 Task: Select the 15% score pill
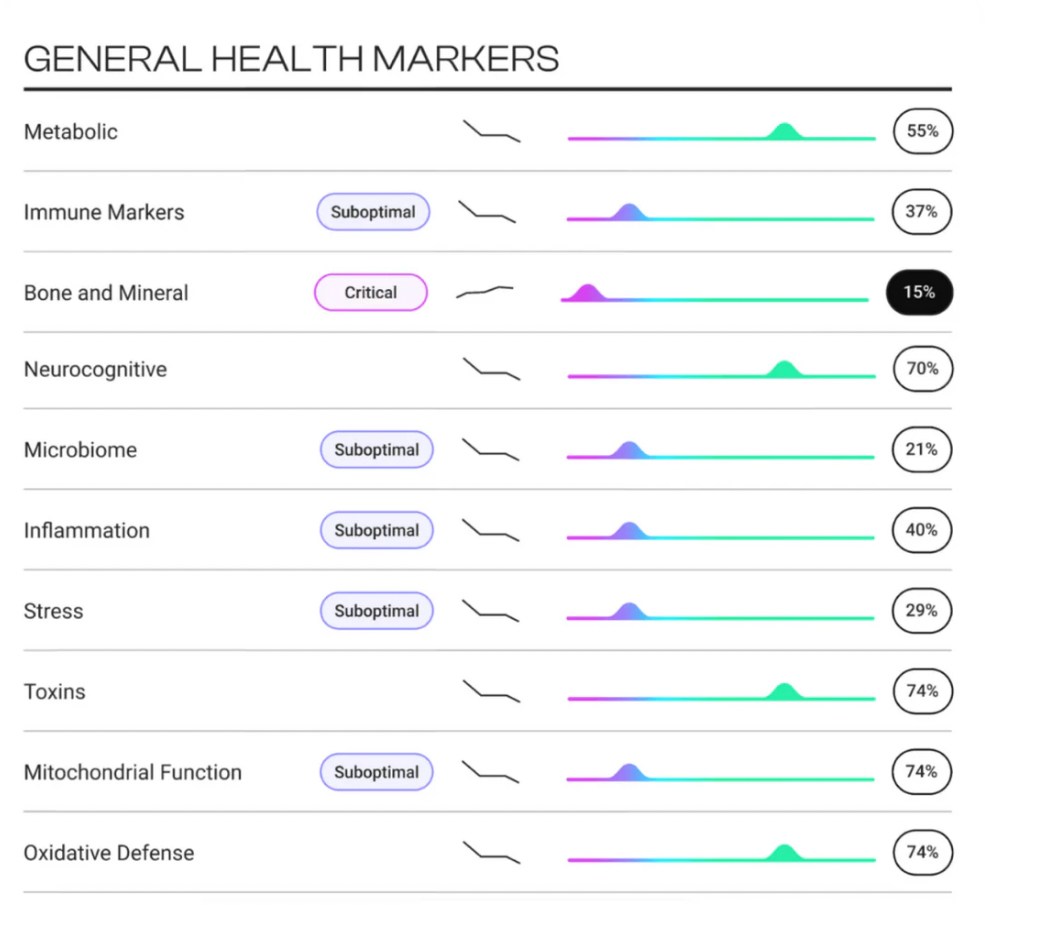919,293
